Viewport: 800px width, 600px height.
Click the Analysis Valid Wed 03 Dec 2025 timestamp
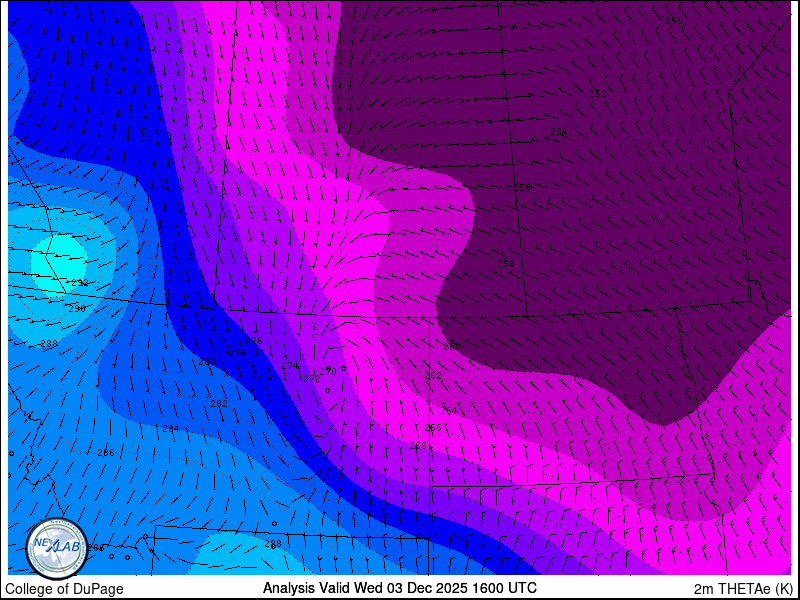point(399,588)
